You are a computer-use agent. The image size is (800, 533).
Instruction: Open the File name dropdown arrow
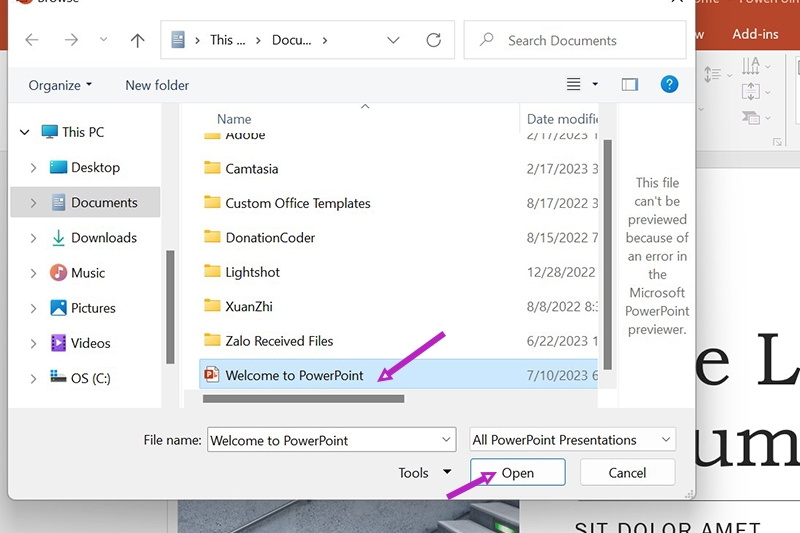446,440
